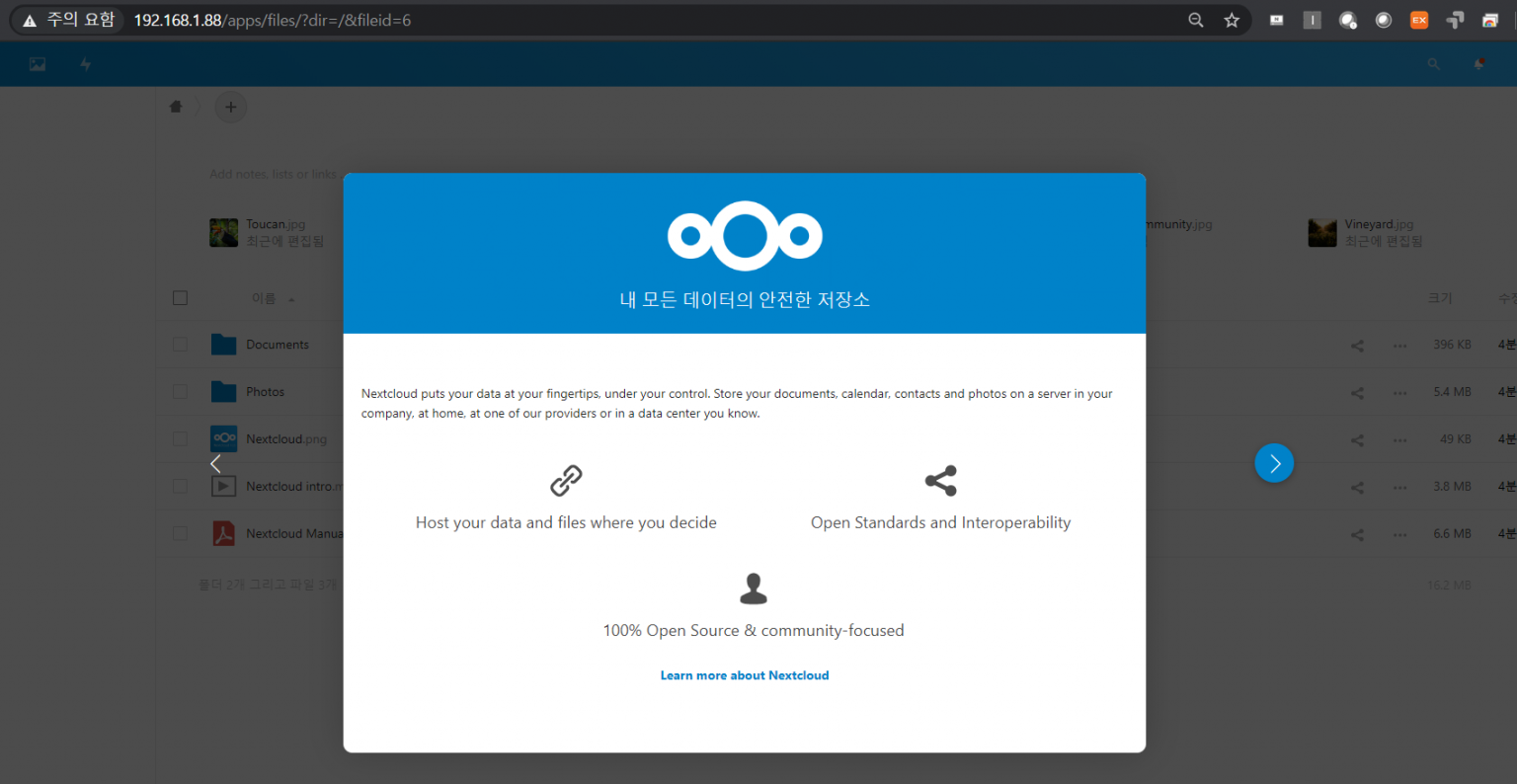Open more actions for Documents

point(1399,346)
